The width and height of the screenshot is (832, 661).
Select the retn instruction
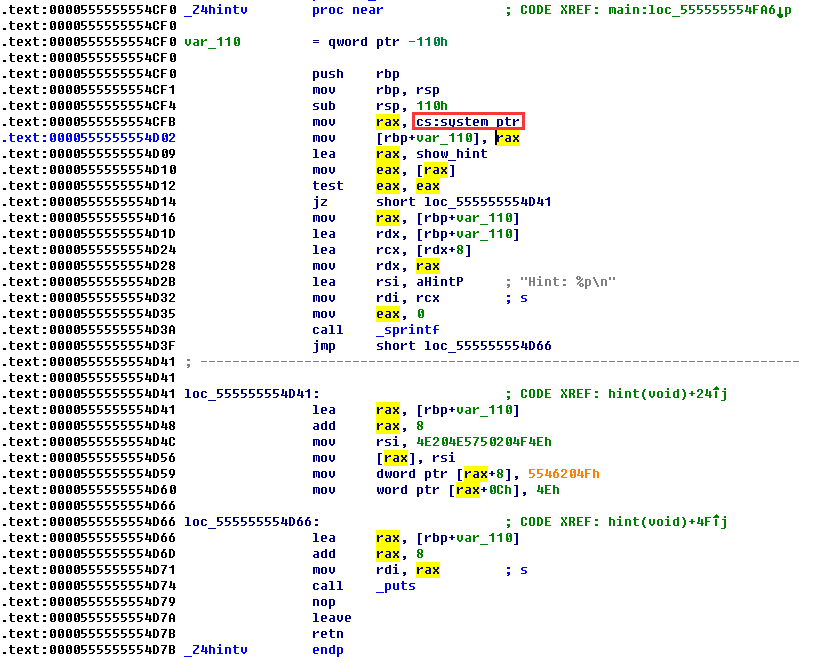pos(328,634)
